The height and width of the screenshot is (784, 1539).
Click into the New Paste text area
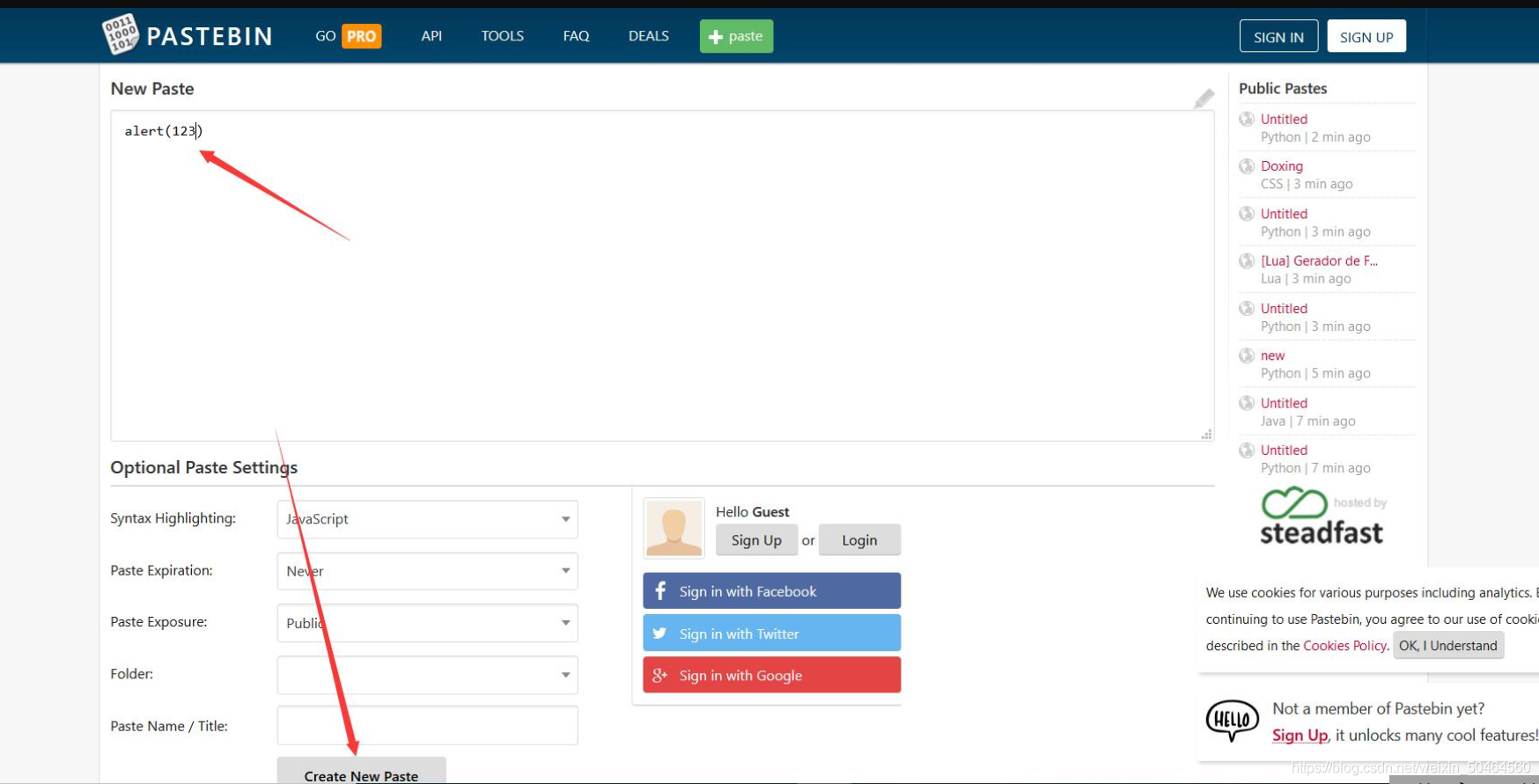(662, 275)
